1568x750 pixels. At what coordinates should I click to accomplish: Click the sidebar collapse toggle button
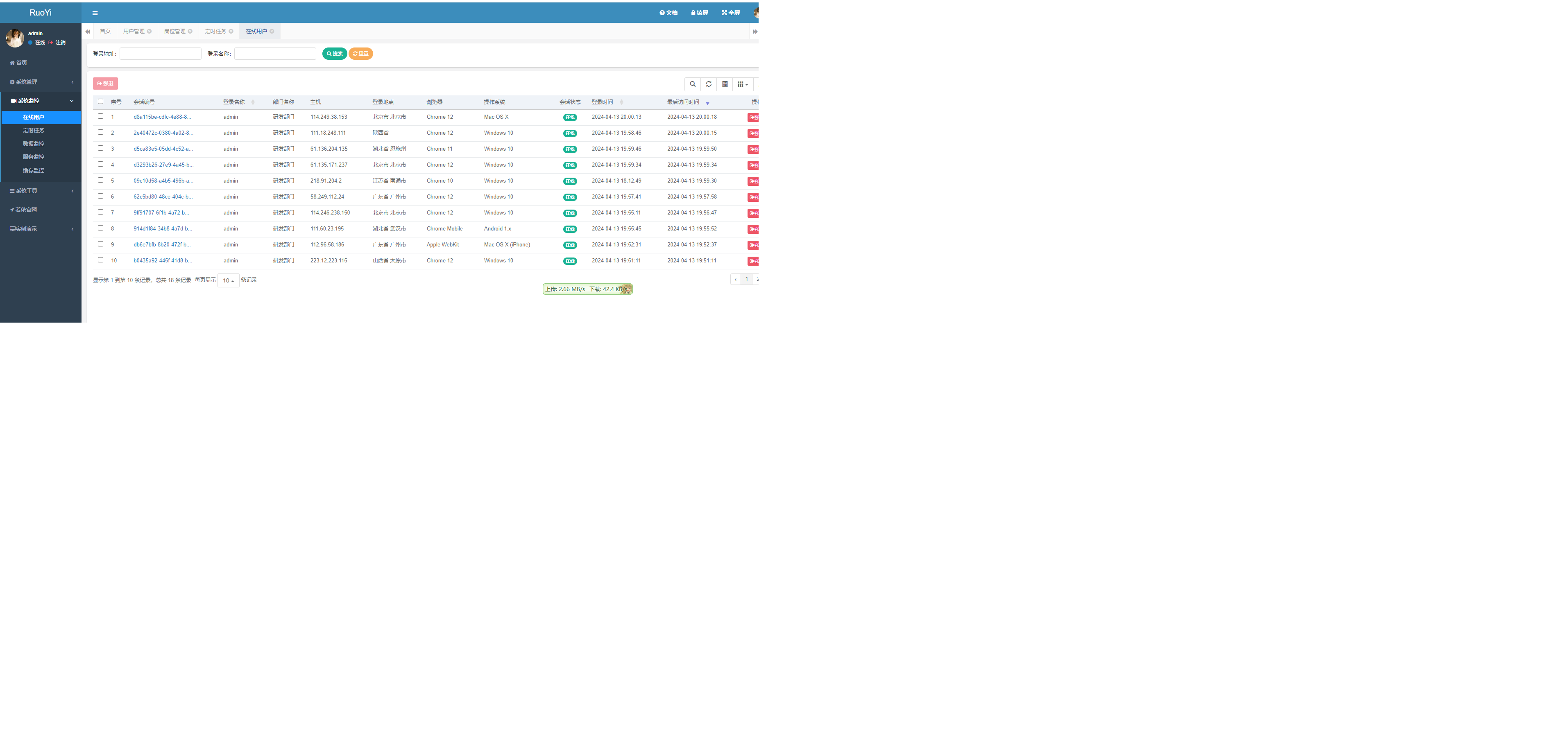point(93,12)
